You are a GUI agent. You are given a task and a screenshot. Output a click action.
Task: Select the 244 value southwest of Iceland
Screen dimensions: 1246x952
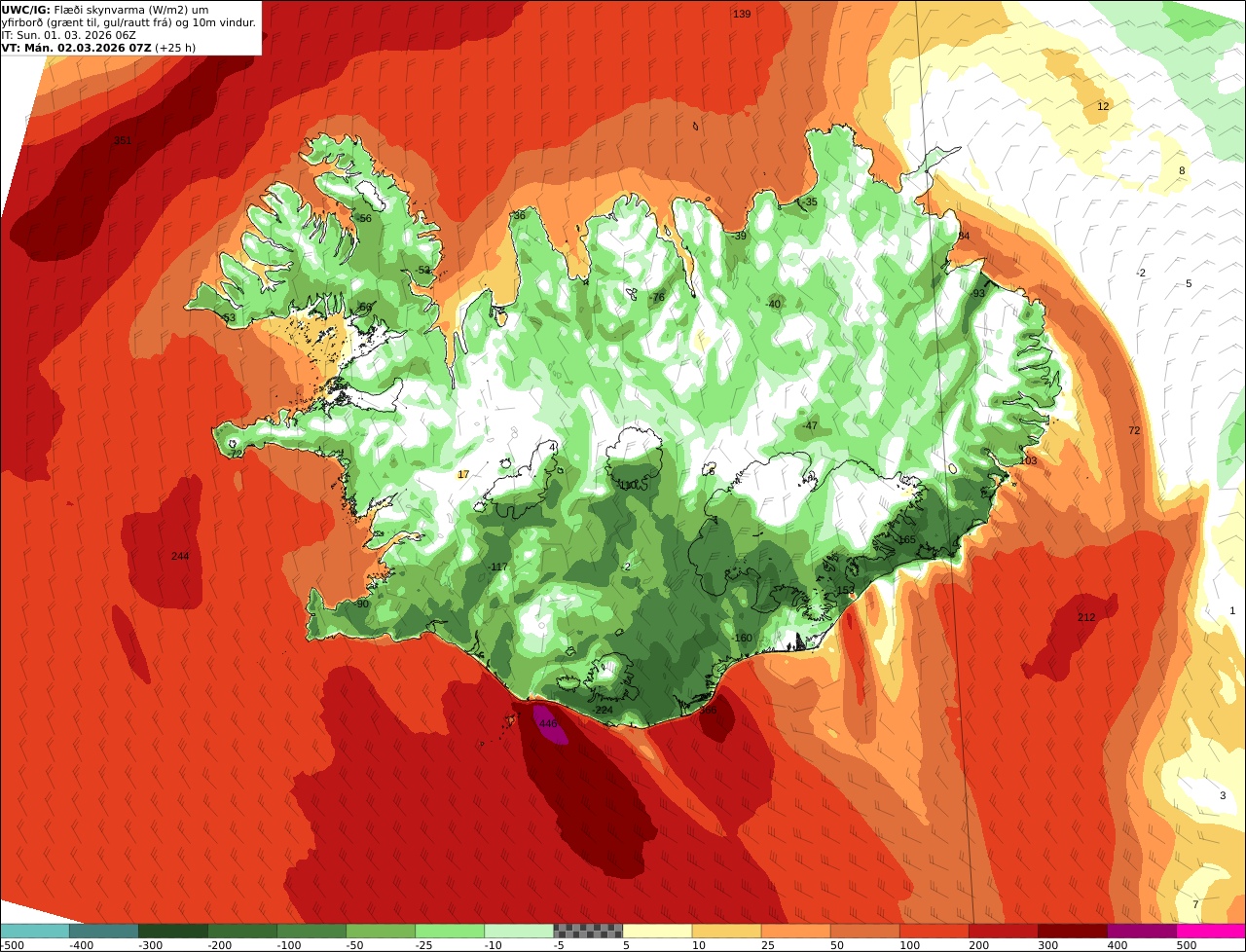tap(180, 556)
